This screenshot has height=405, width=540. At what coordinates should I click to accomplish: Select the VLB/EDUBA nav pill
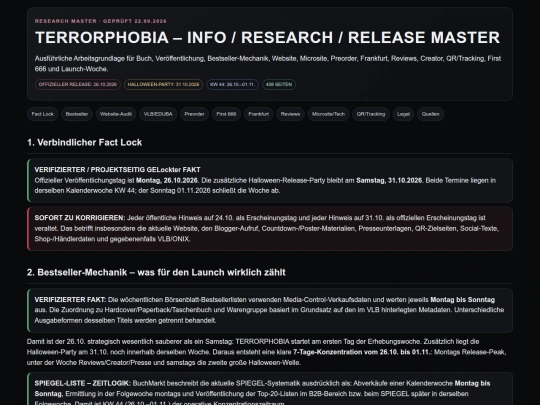(x=158, y=114)
